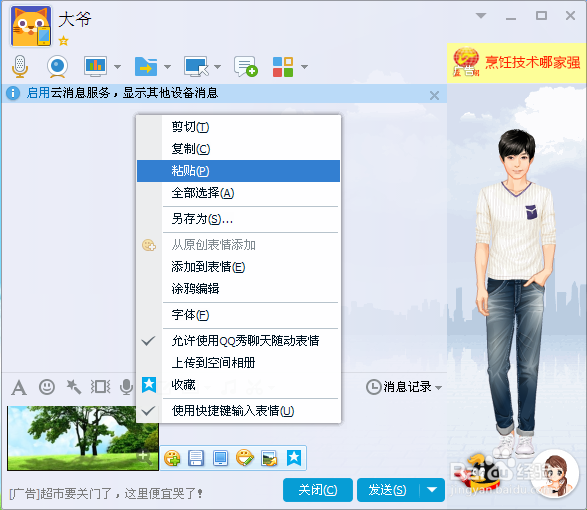Choose 添加到表情(E) menu entry
This screenshot has height=510, width=587.
(238, 267)
